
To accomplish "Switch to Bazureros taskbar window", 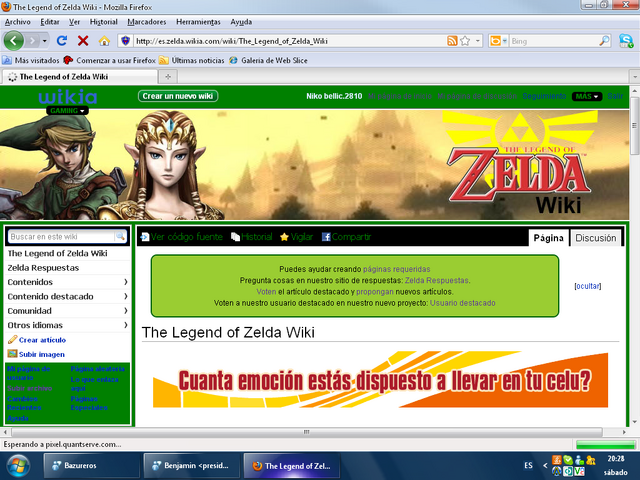I will 91,466.
